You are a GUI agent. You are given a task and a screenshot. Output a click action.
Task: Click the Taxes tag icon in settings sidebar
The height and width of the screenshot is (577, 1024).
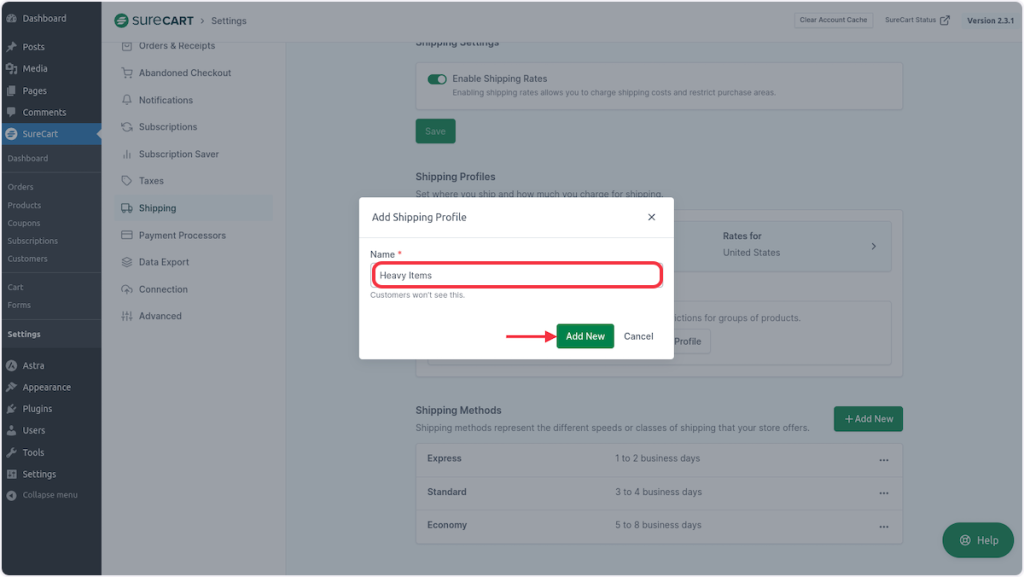coord(127,181)
